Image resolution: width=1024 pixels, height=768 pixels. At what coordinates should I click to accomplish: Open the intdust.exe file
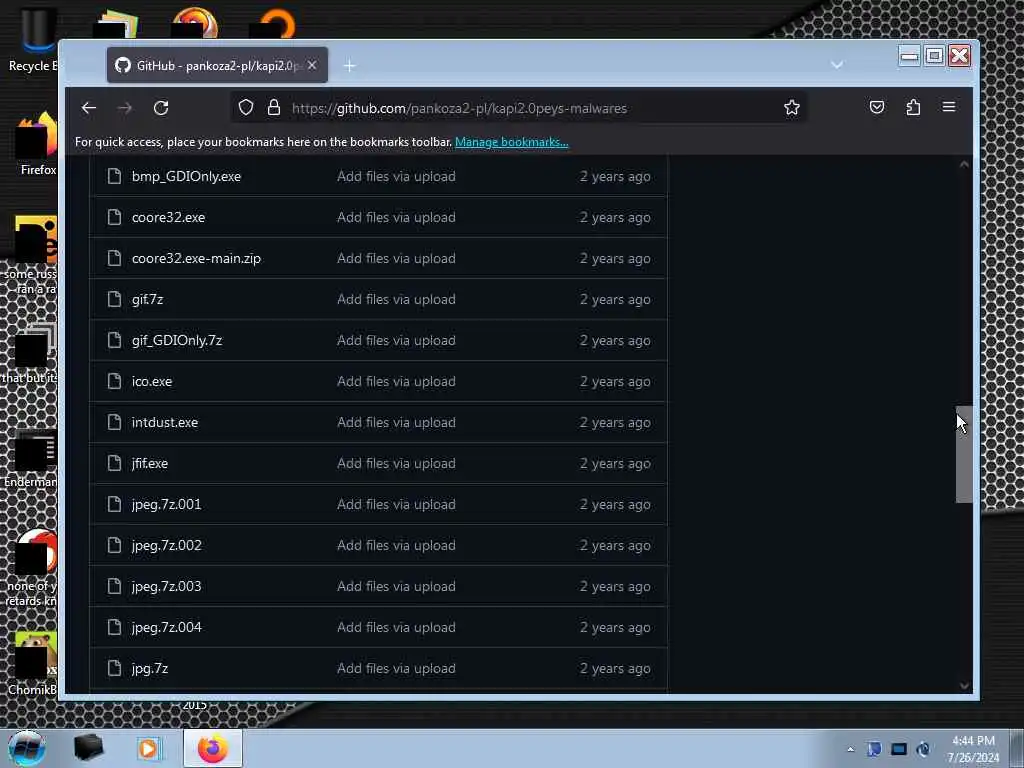165,423
